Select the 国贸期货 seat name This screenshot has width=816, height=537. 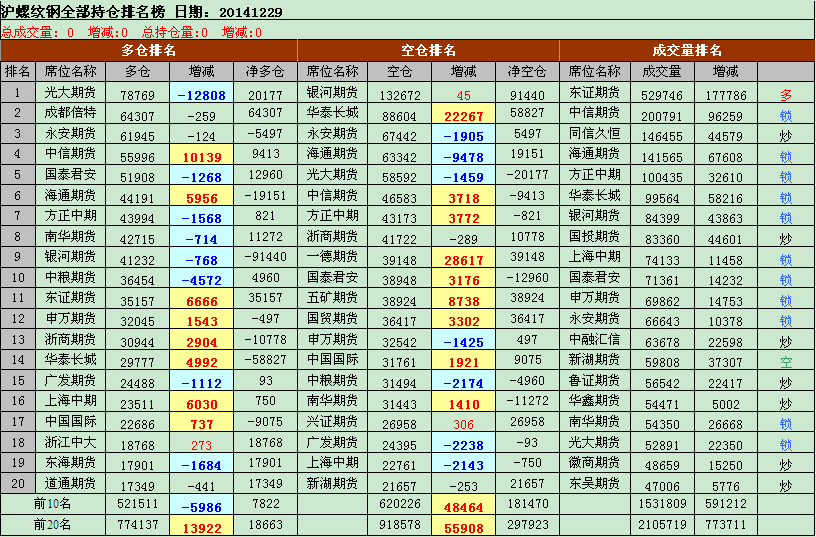point(333,318)
